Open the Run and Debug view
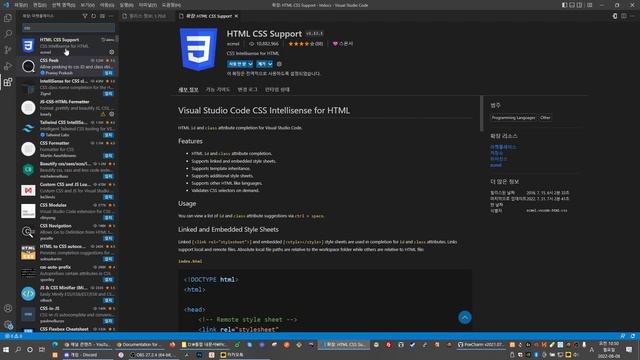This screenshot has width=640, height=360. pos(8,66)
